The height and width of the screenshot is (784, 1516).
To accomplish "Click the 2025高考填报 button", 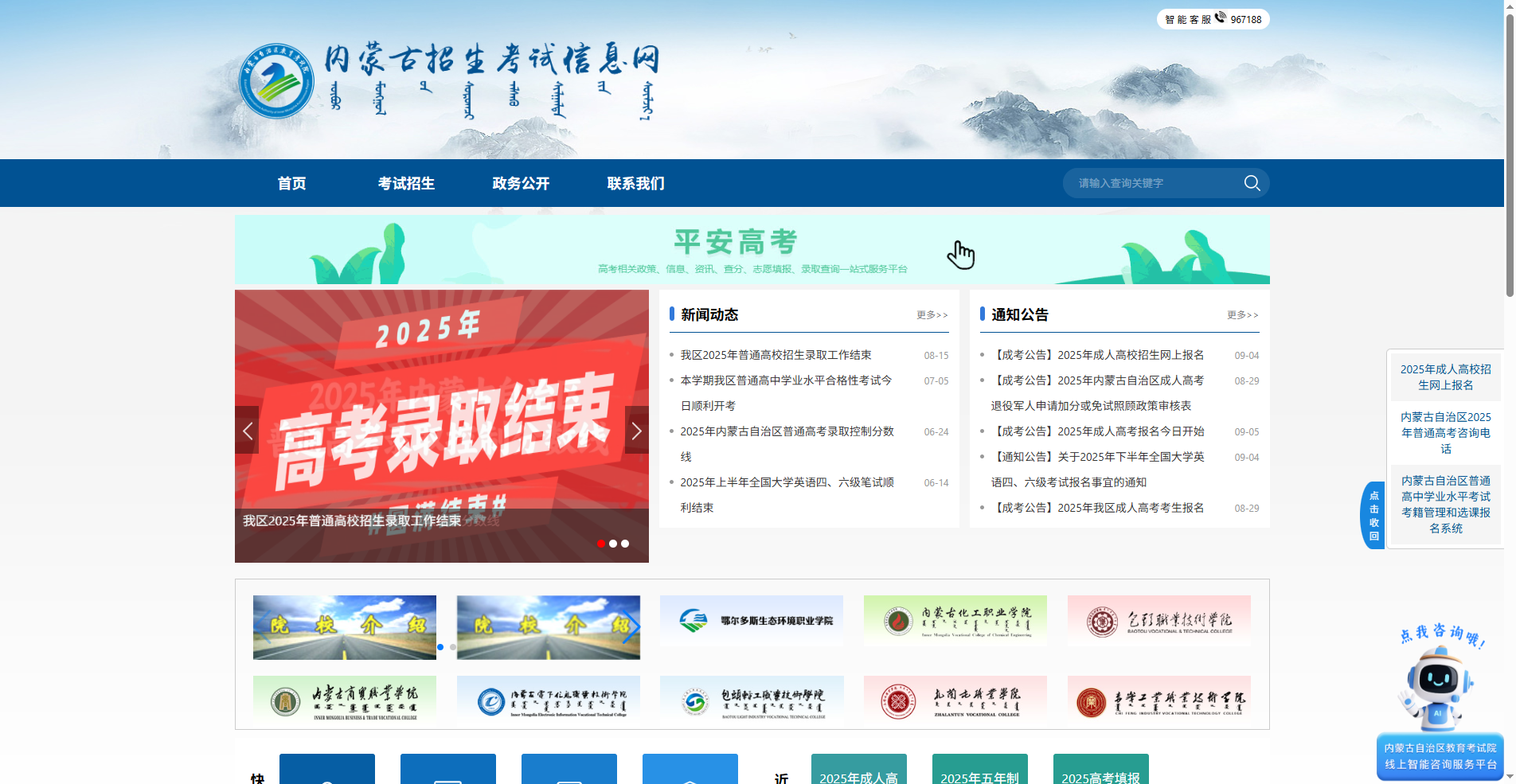I will [x=1100, y=776].
